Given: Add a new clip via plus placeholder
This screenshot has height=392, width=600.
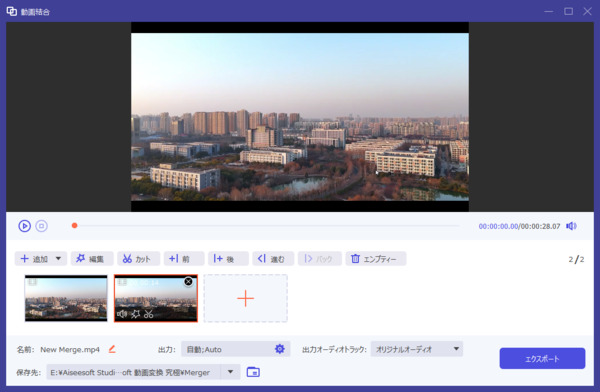Looking at the screenshot, I should [246, 298].
